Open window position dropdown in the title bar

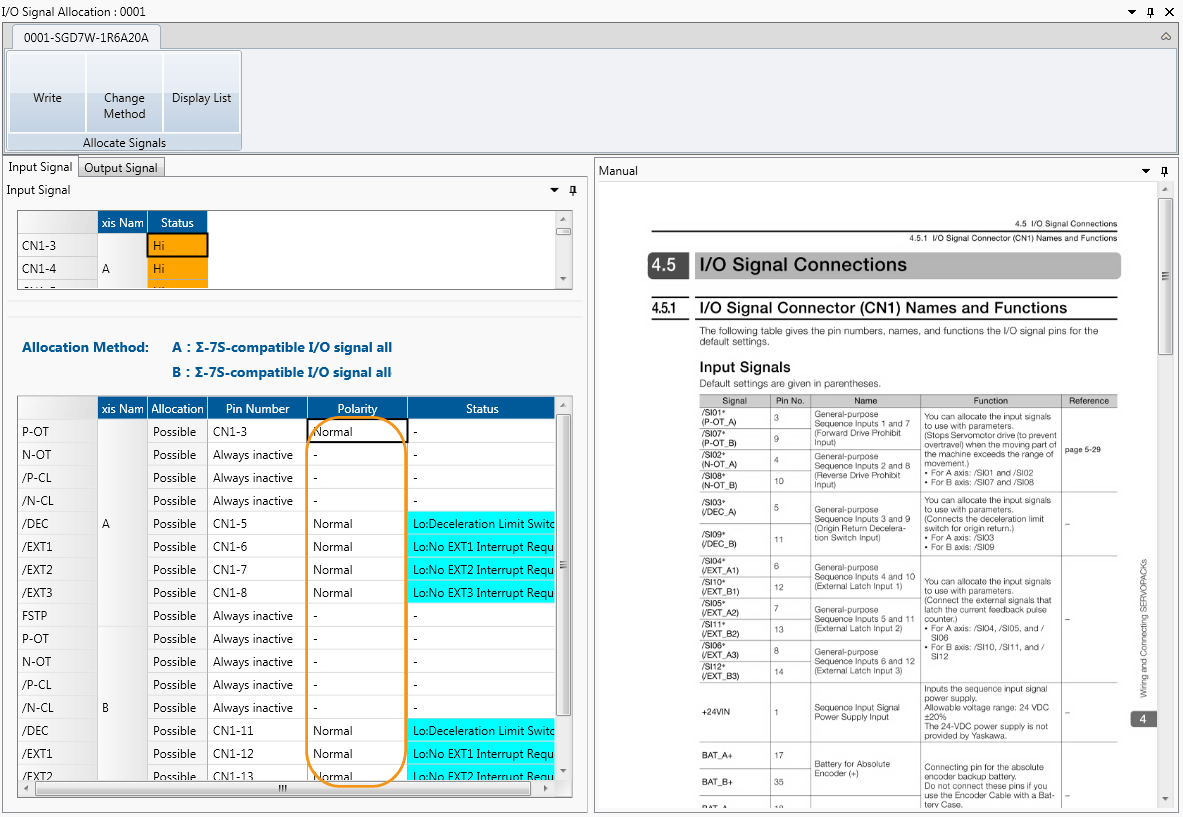coord(1132,11)
